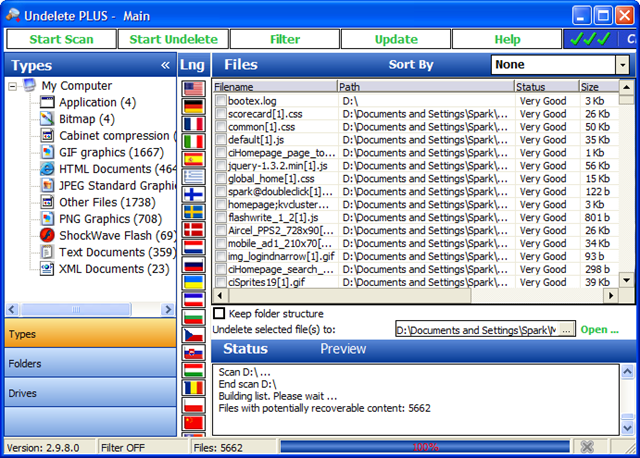Viewport: 640px width, 458px height.
Task: Tick the common[1].css checkbox
Action: point(221,127)
